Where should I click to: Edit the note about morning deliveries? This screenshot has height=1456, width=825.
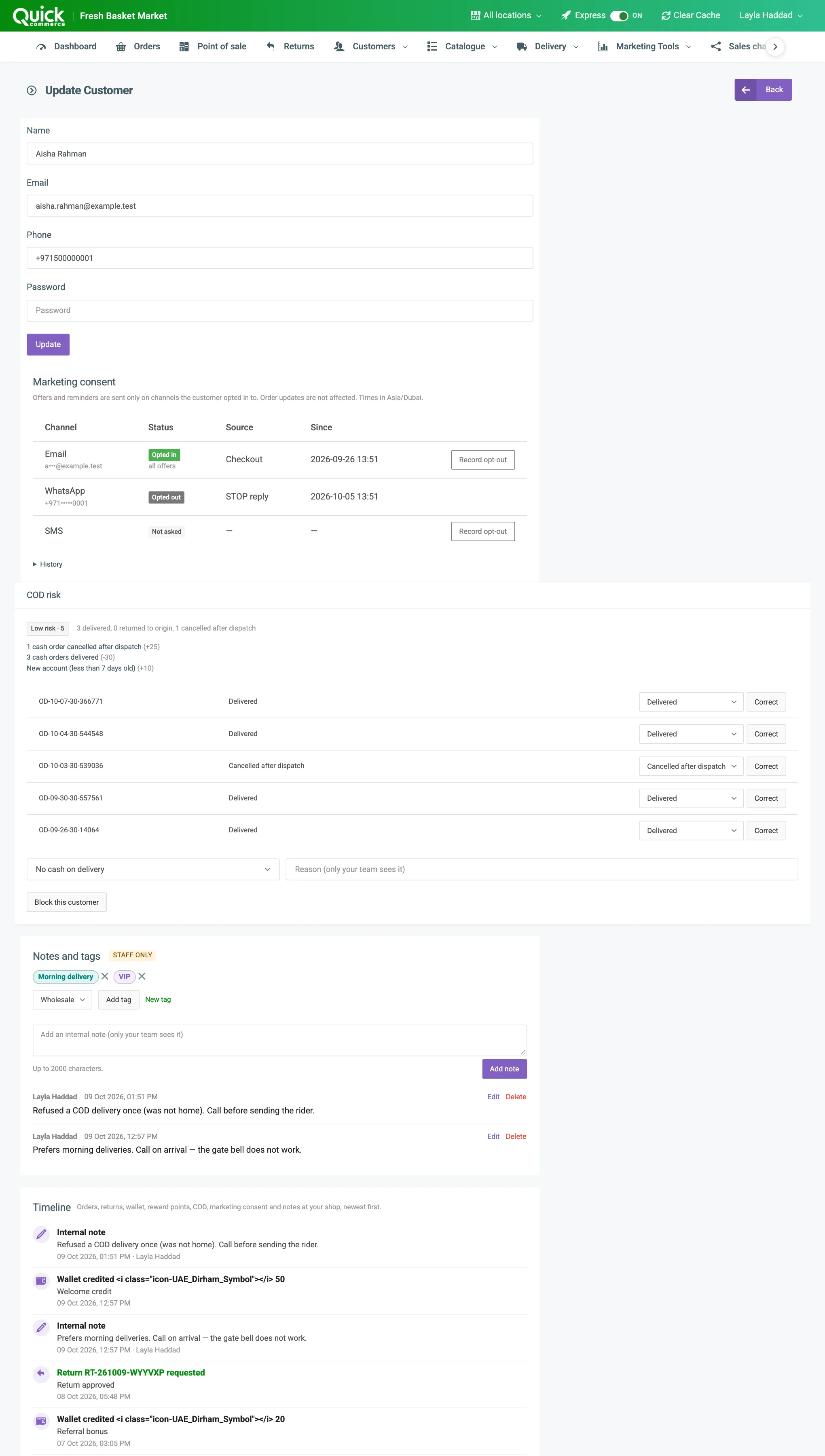[493, 1136]
